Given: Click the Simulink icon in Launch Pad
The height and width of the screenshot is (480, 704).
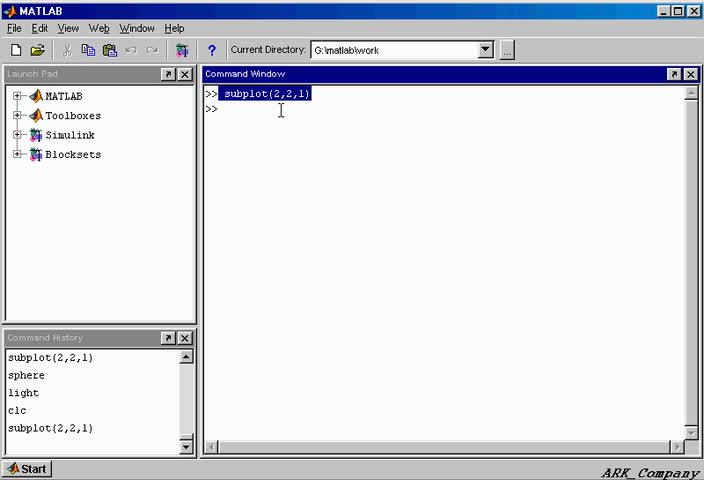Looking at the screenshot, I should tap(36, 135).
